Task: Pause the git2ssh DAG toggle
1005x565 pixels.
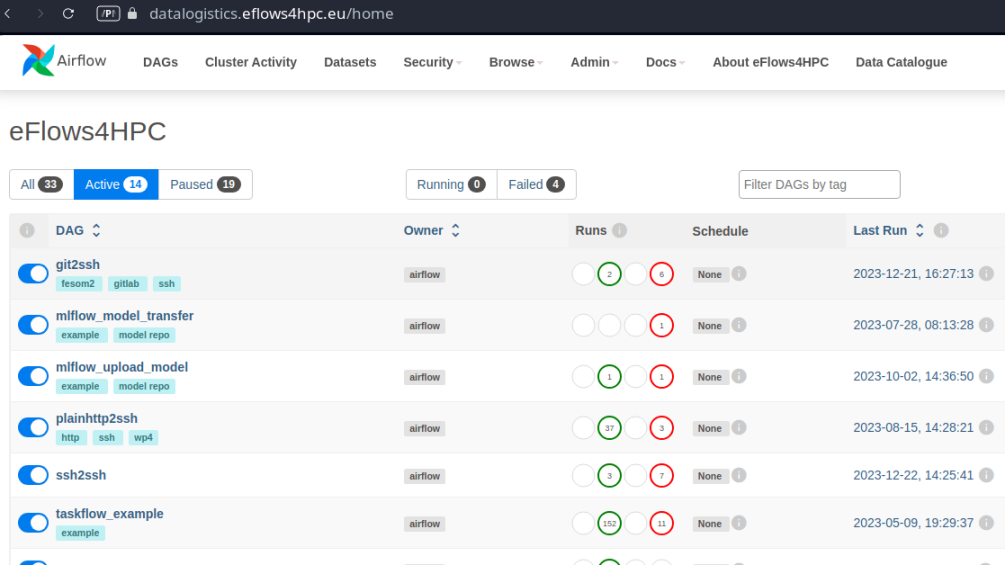Action: (33, 274)
